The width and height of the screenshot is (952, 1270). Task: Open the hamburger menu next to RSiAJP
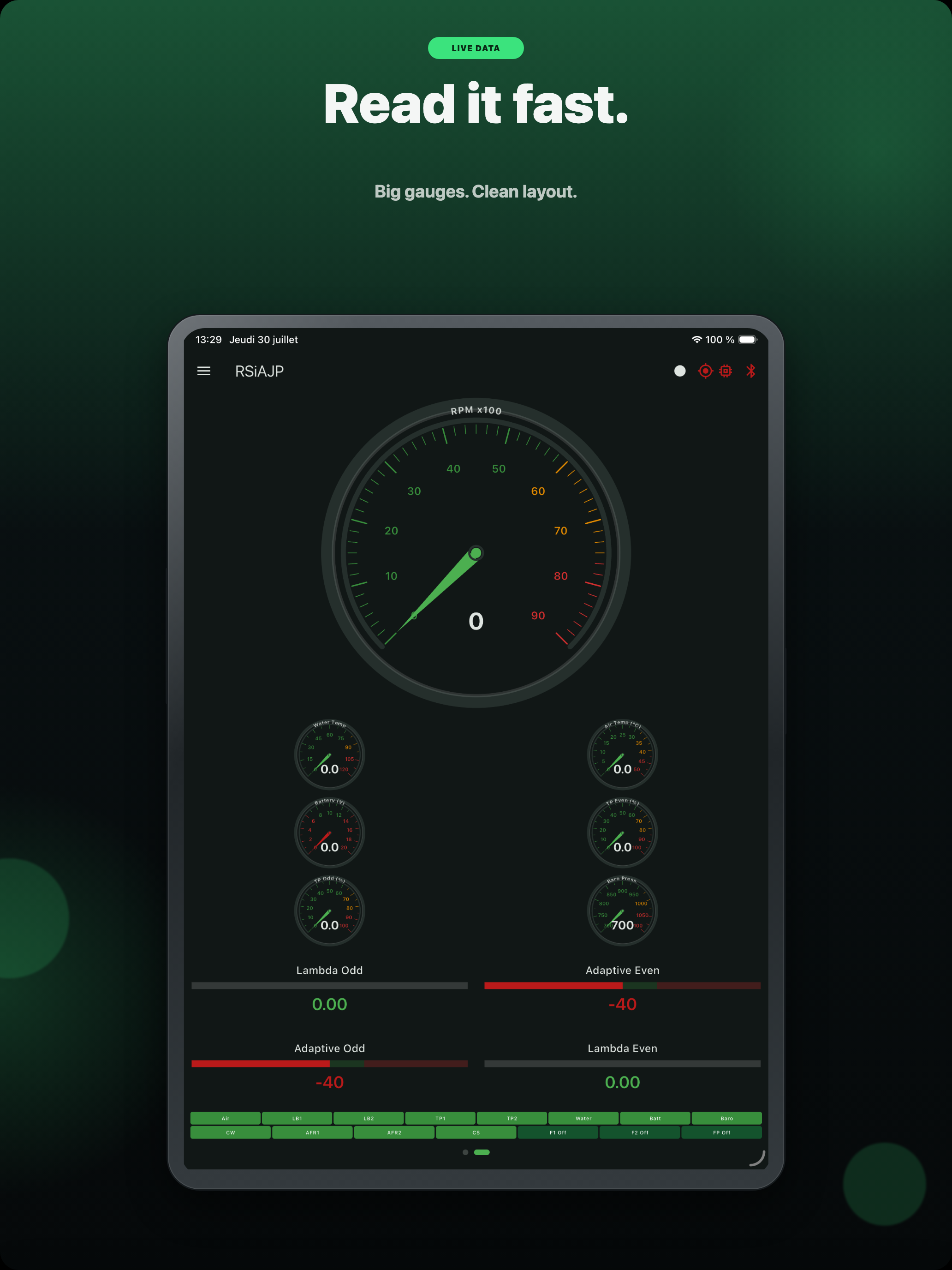click(204, 371)
